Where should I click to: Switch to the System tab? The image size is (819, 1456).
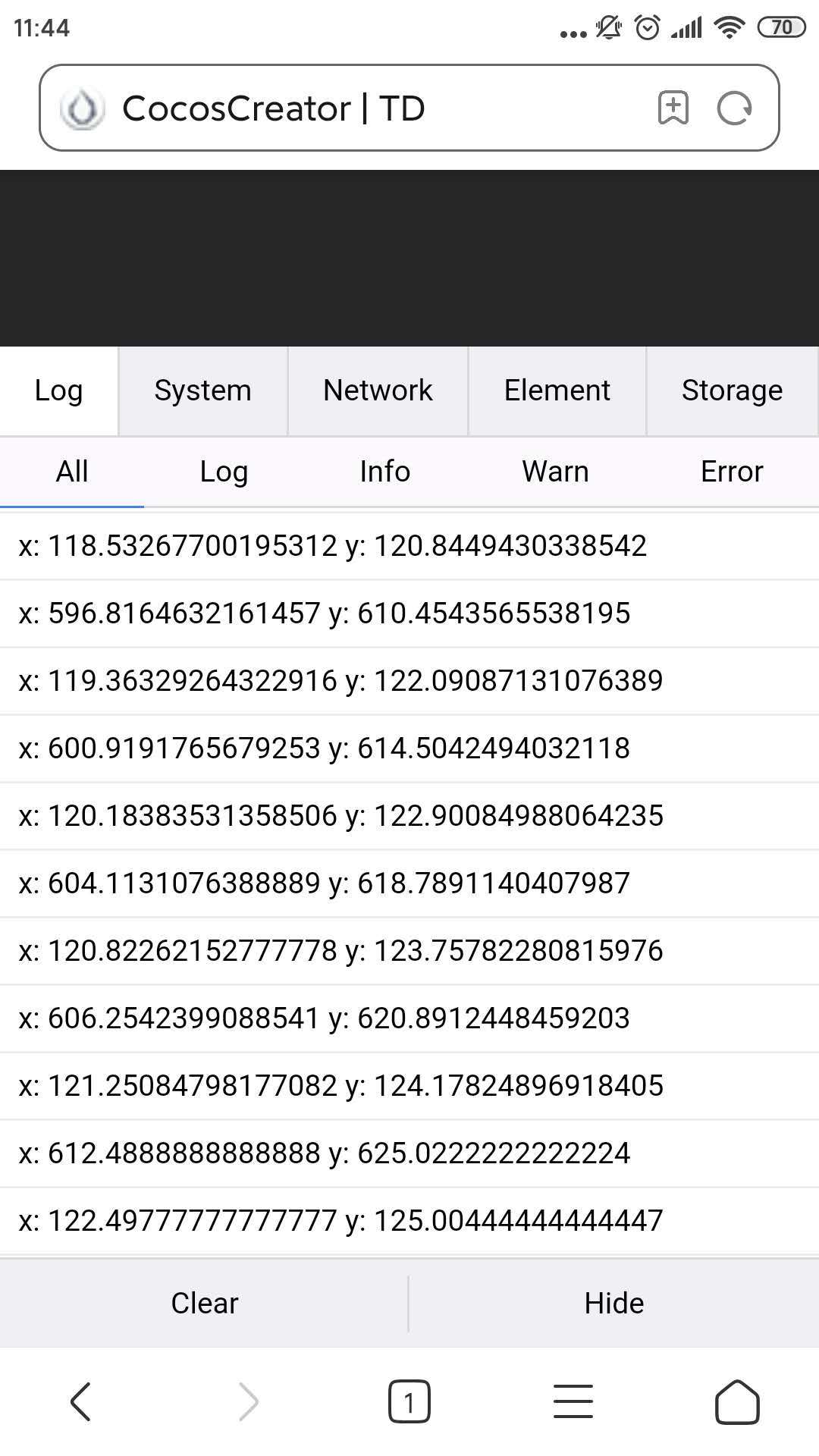pos(202,391)
